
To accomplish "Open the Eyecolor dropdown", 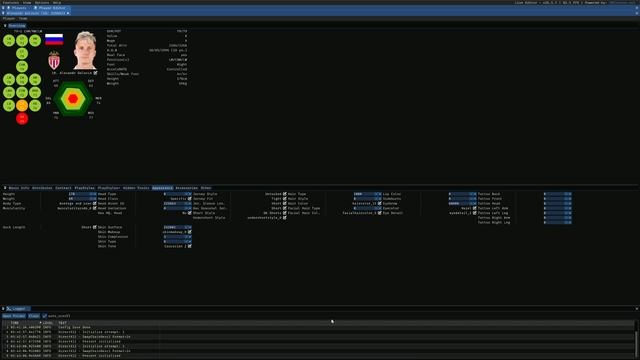I will (x=475, y=208).
